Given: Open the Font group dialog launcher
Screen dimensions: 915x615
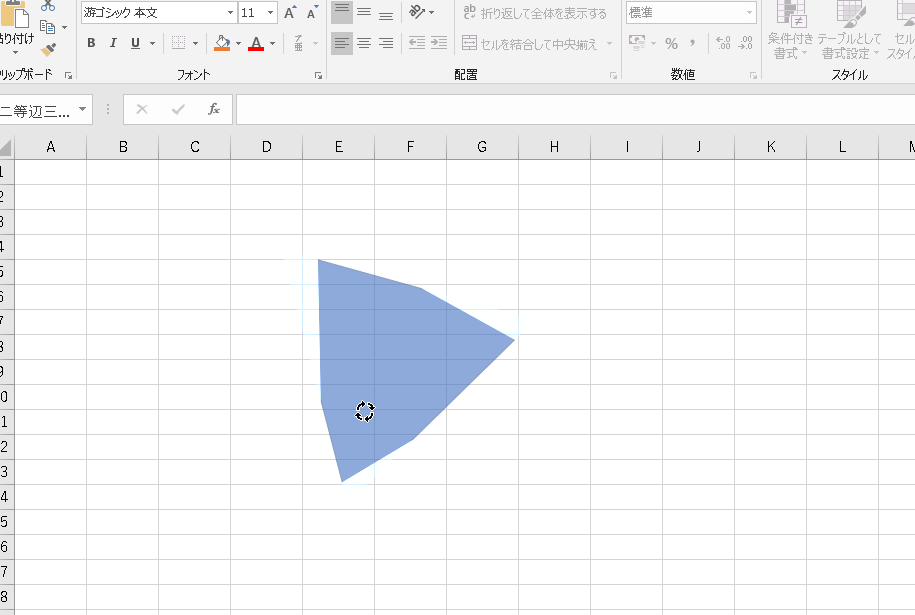Looking at the screenshot, I should 318,75.
